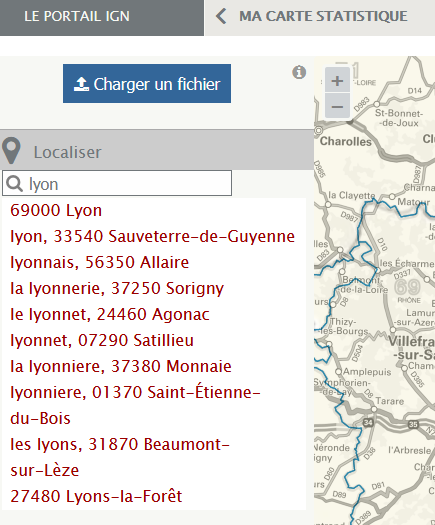
Task: Click the magnifier icon in search field
Action: [14, 184]
